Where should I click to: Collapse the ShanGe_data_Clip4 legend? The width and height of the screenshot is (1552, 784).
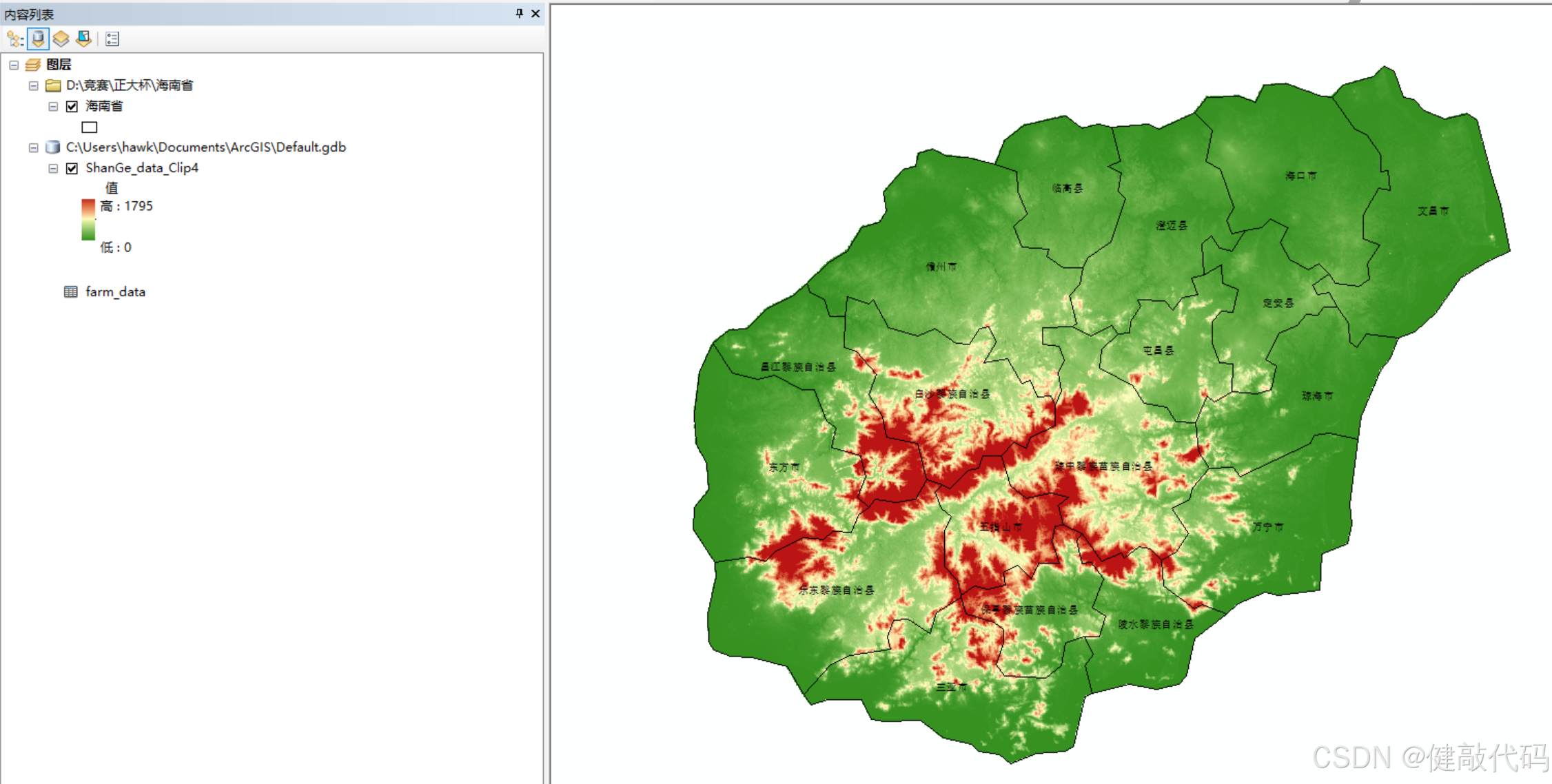(53, 168)
